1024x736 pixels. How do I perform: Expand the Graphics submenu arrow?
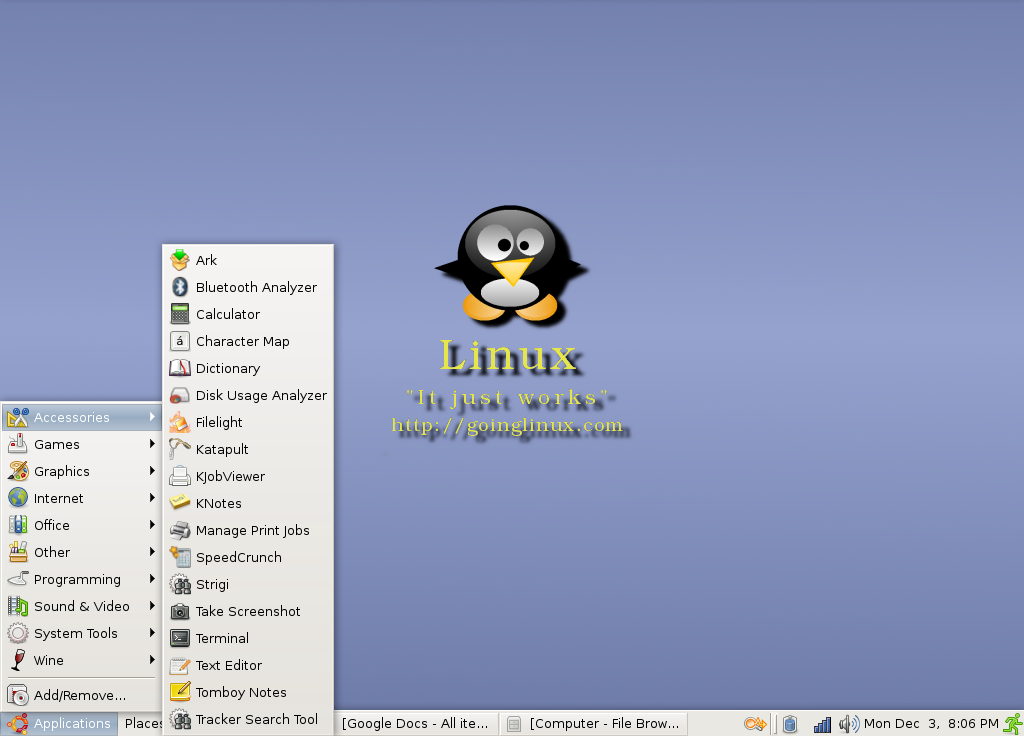(152, 471)
